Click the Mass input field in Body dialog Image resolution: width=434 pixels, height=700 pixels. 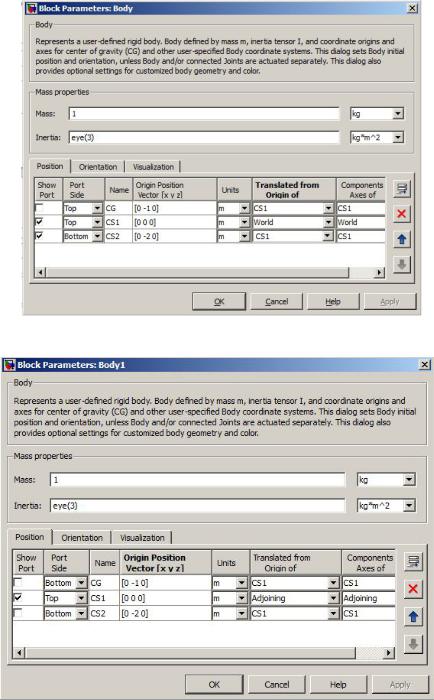click(204, 114)
